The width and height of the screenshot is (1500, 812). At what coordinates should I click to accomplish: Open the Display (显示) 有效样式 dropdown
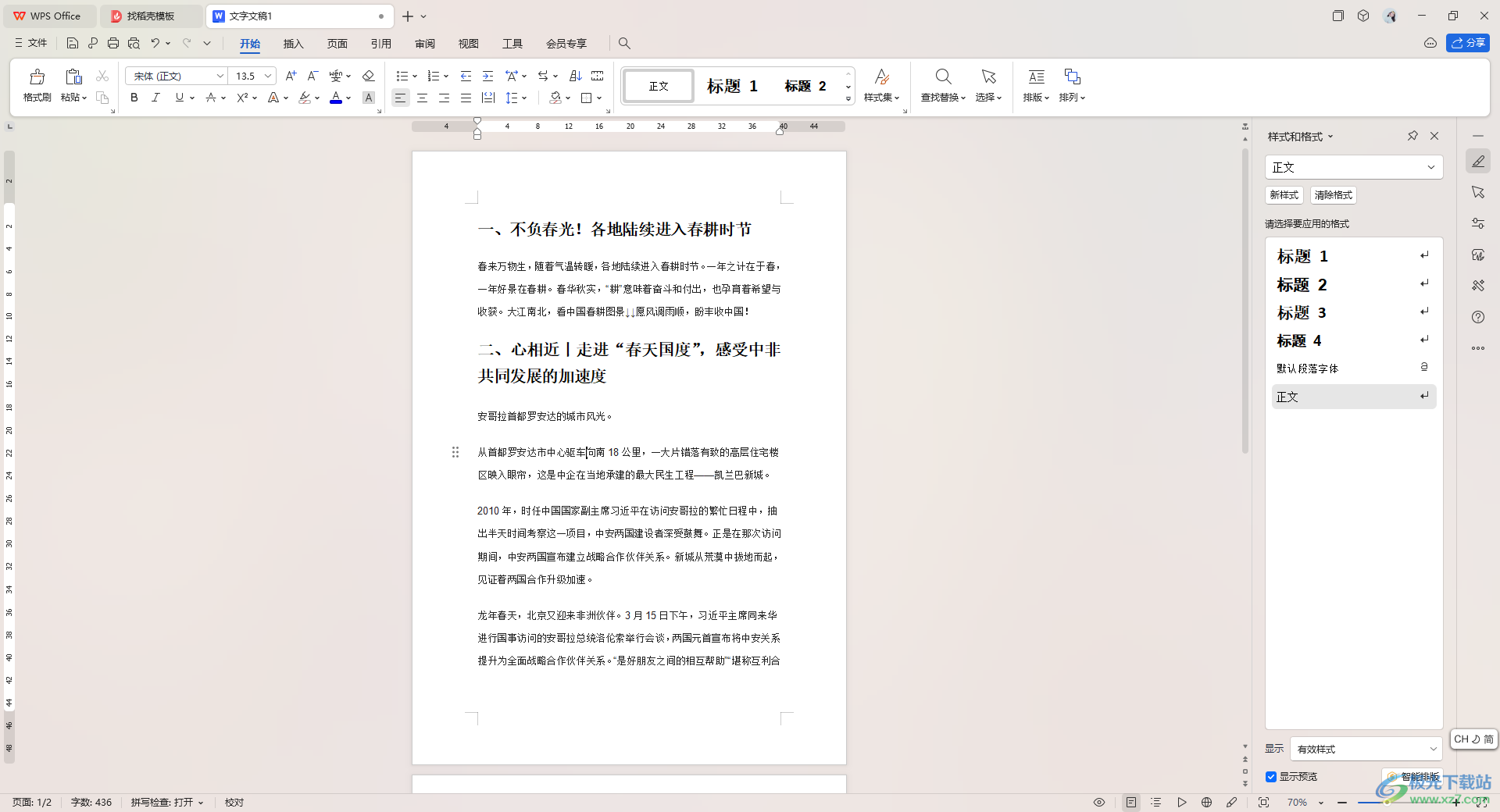click(1366, 749)
